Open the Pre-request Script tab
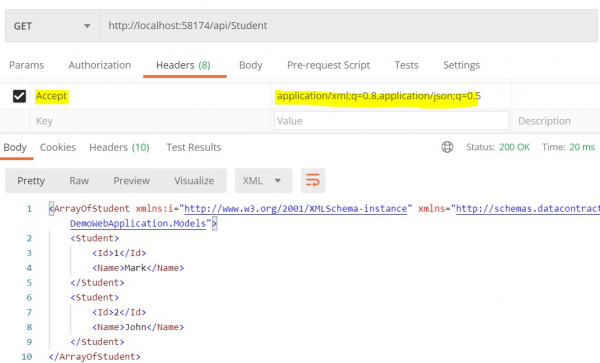The image size is (600, 363). 328,65
